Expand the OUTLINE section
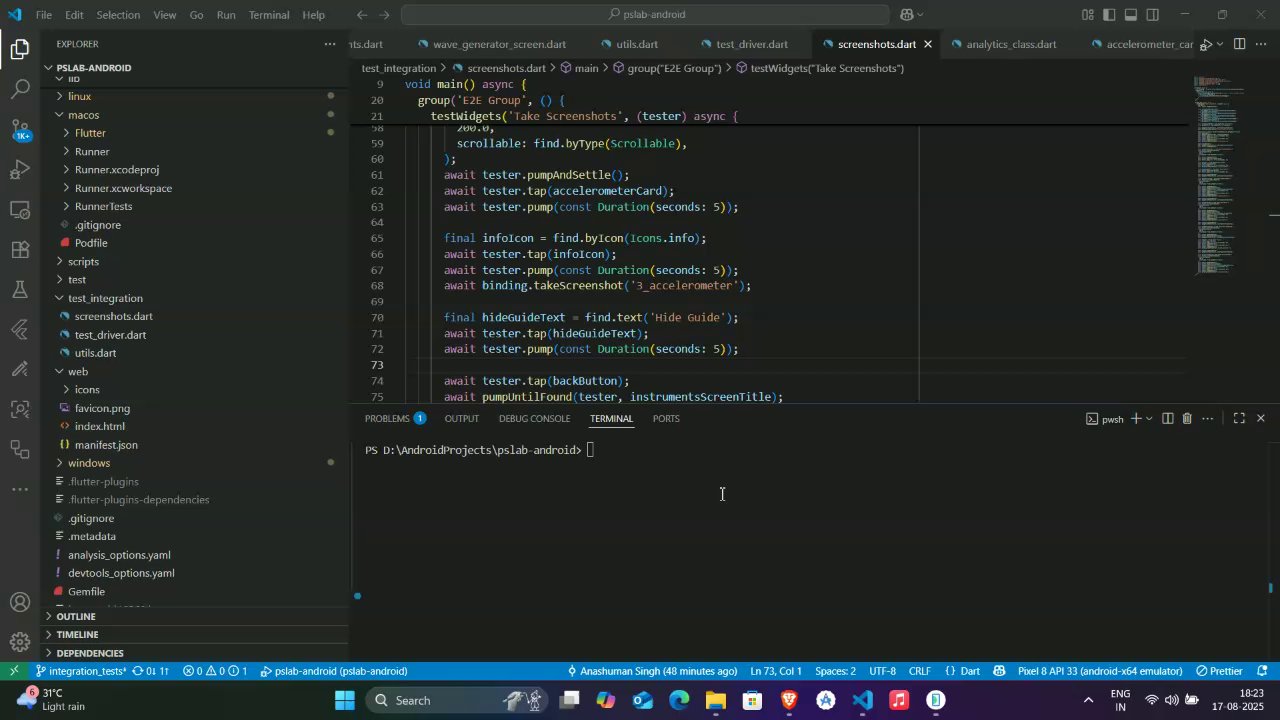This screenshot has width=1280, height=720. click(76, 617)
